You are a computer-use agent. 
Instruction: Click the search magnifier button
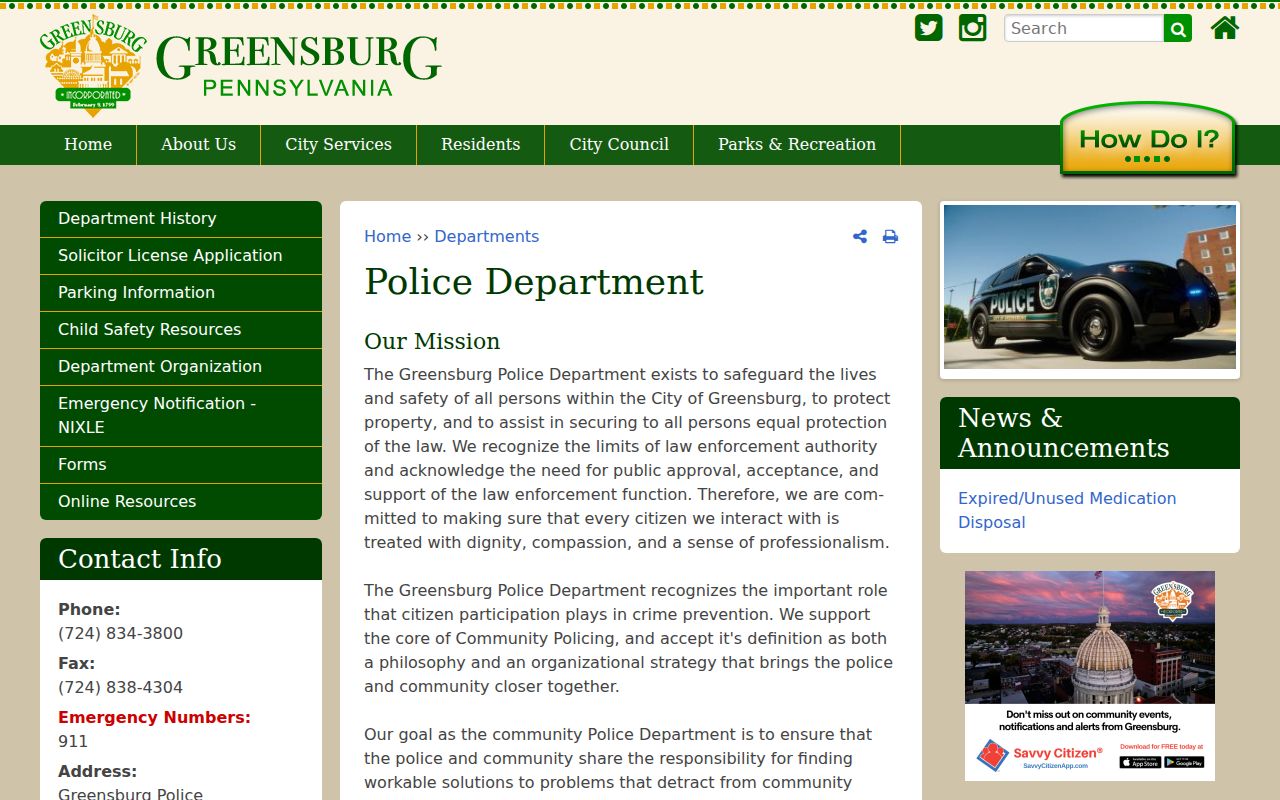pyautogui.click(x=1178, y=29)
